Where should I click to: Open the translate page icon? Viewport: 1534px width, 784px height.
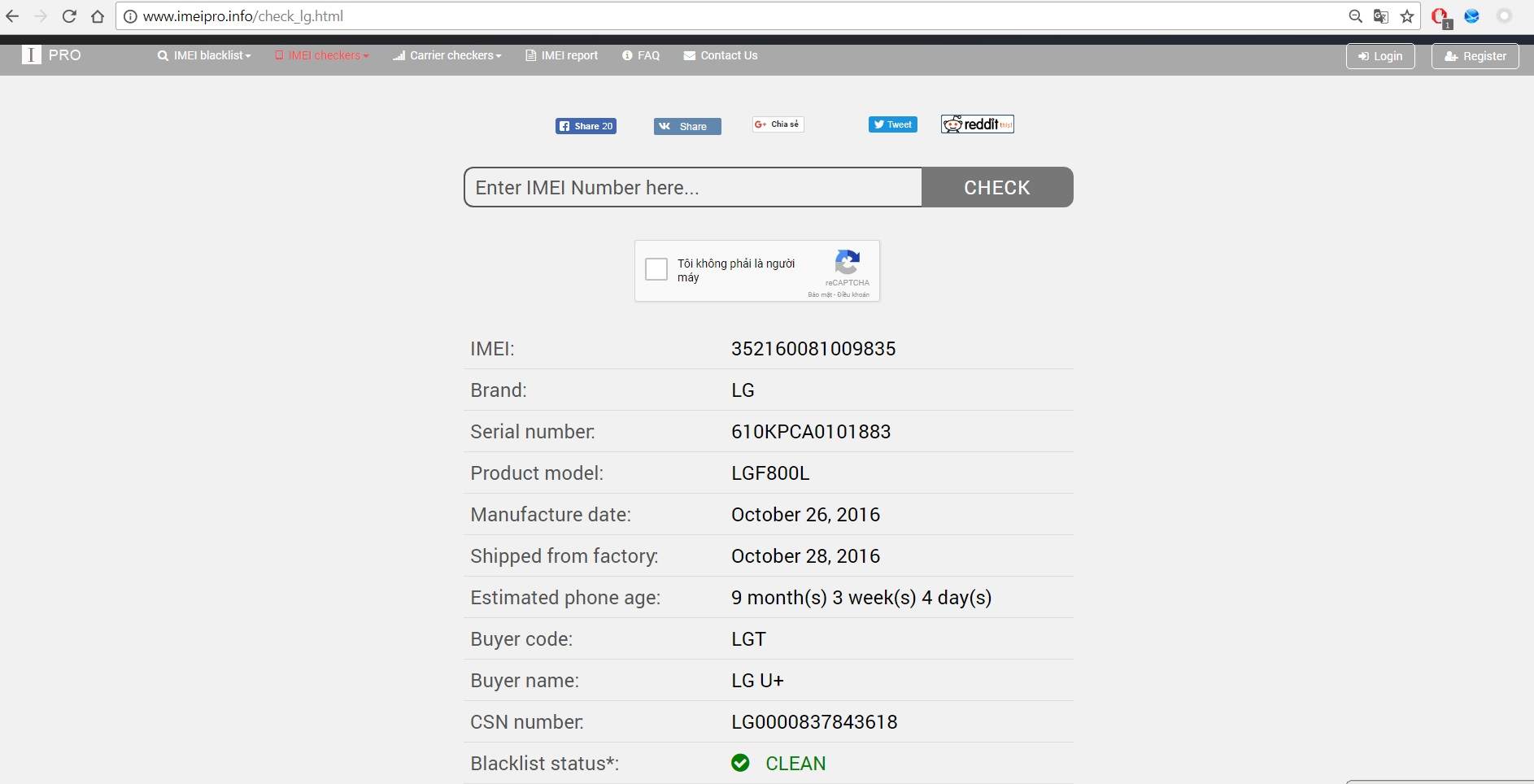click(x=1380, y=16)
